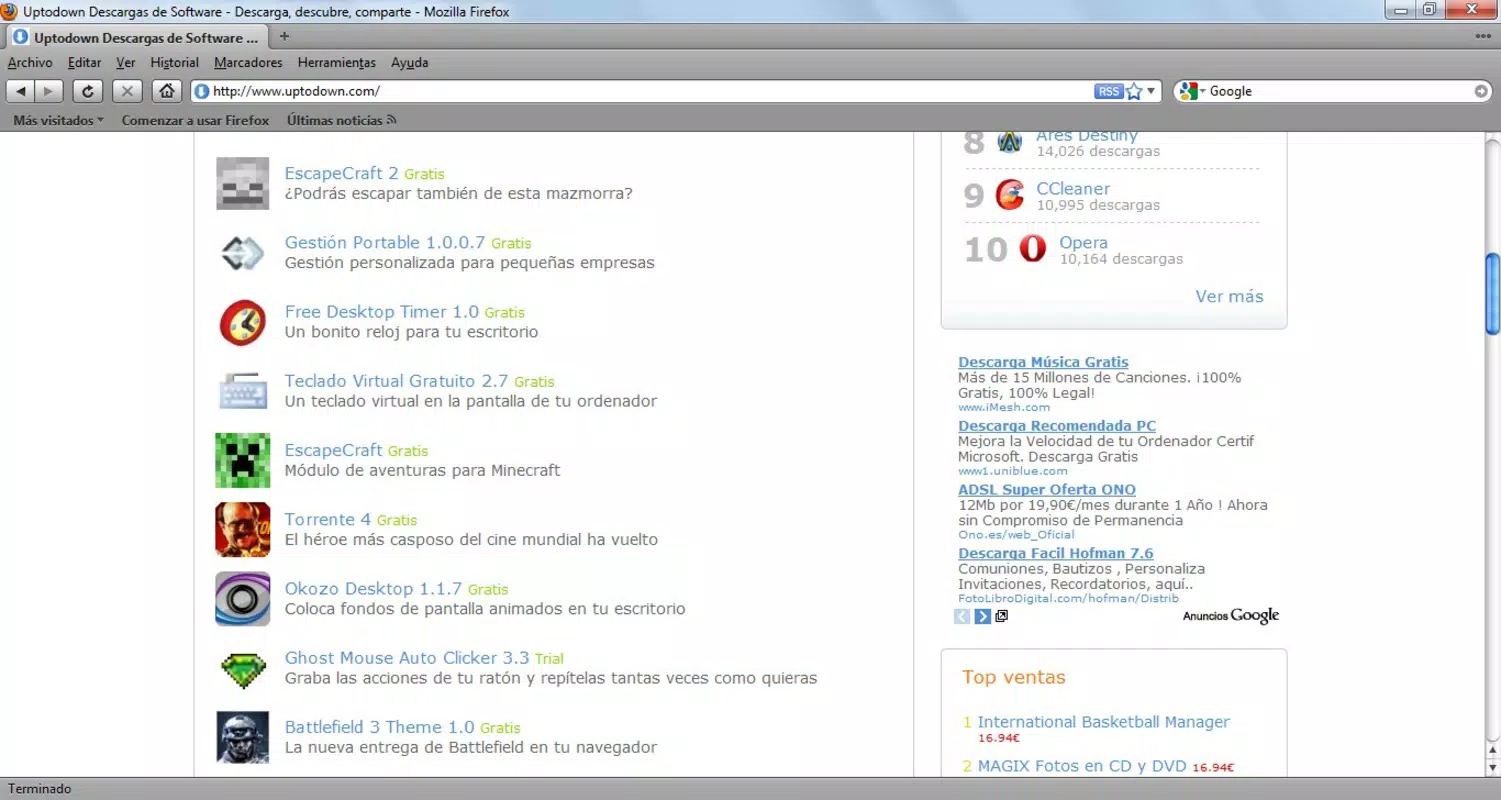Open new tab with plus button
1501x800 pixels.
tap(284, 37)
